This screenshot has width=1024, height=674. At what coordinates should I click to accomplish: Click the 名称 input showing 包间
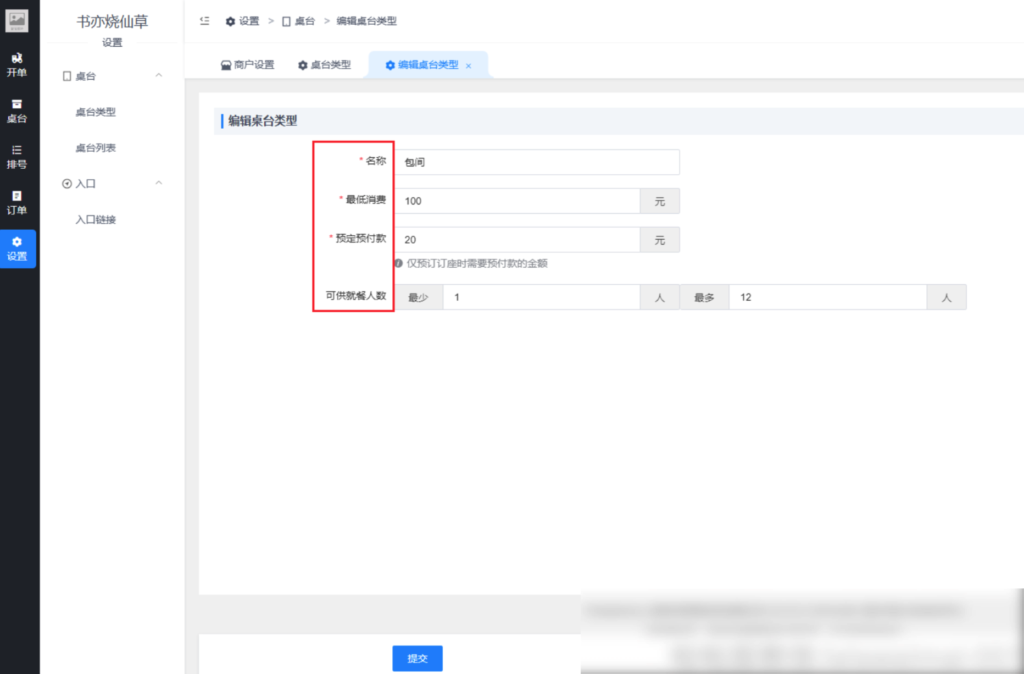(540, 161)
